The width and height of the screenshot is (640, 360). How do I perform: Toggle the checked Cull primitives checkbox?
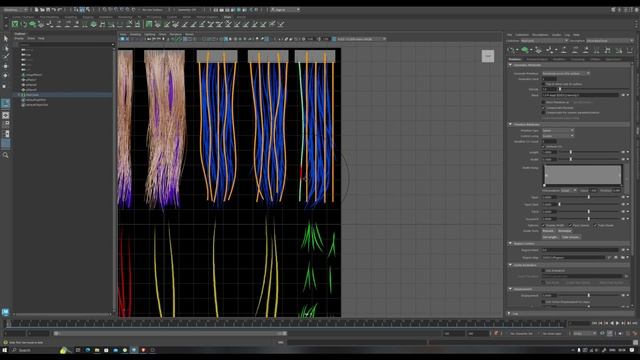point(544,108)
